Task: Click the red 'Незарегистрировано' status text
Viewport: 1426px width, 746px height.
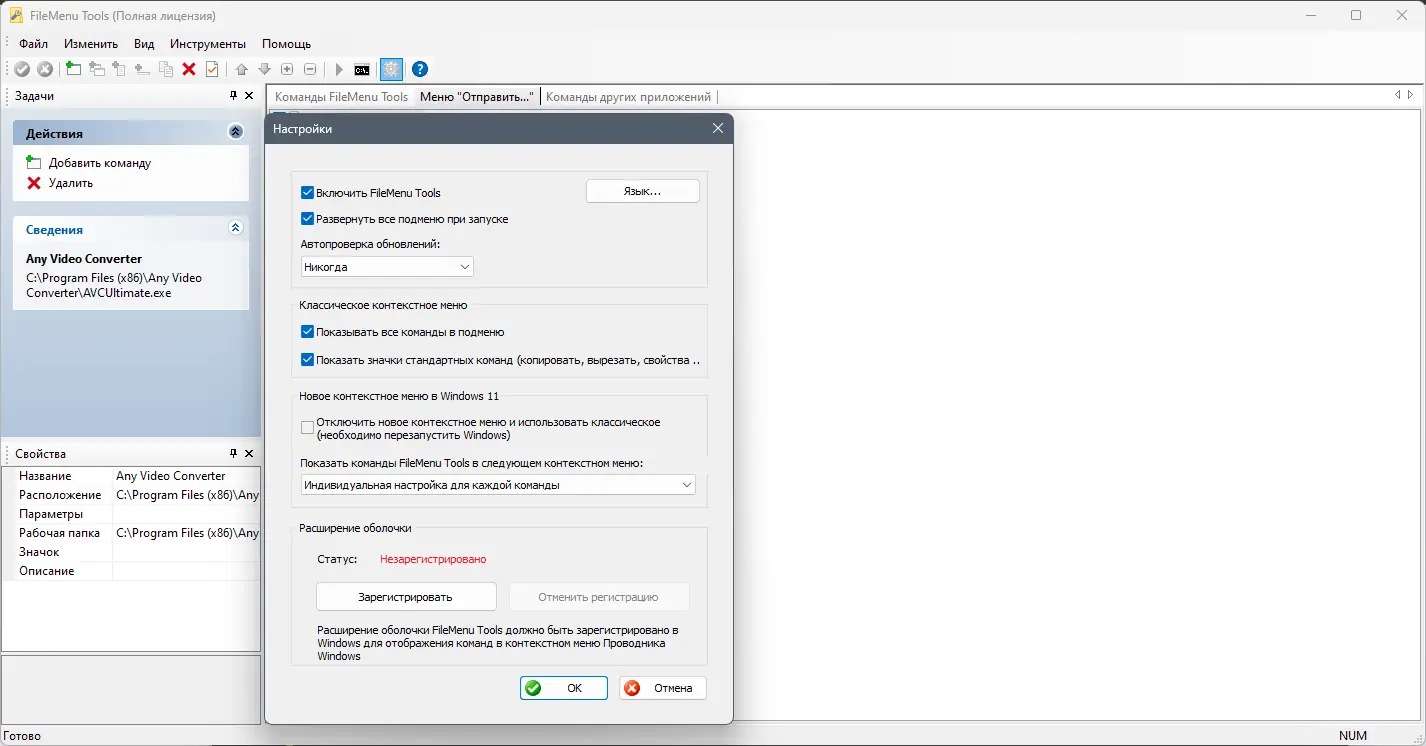Action: (433, 559)
